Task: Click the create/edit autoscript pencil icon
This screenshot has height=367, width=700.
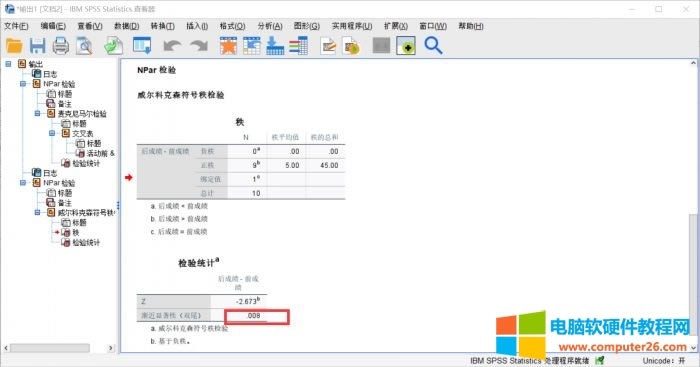Action: coord(328,46)
